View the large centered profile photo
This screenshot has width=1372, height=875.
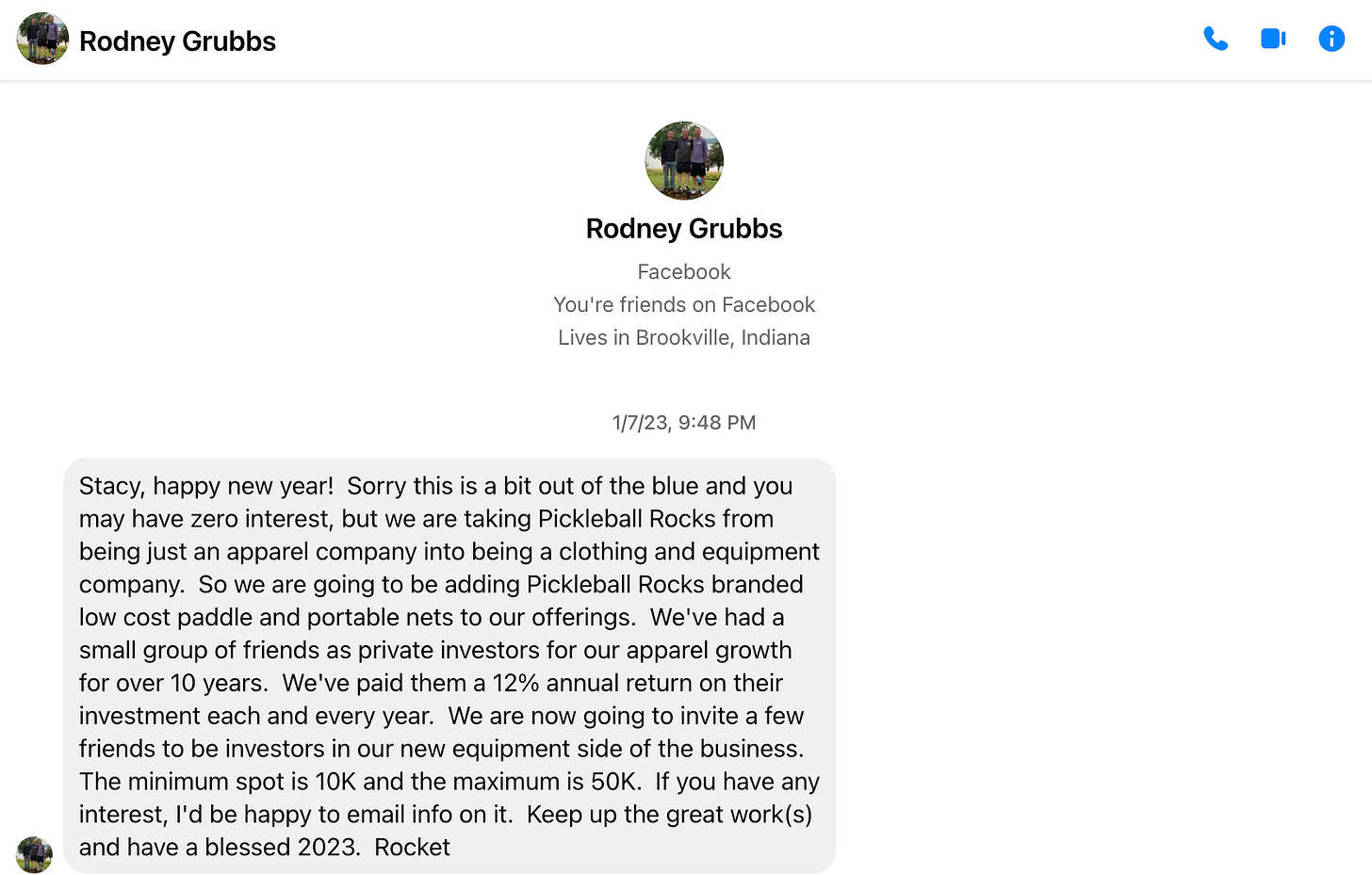(684, 160)
